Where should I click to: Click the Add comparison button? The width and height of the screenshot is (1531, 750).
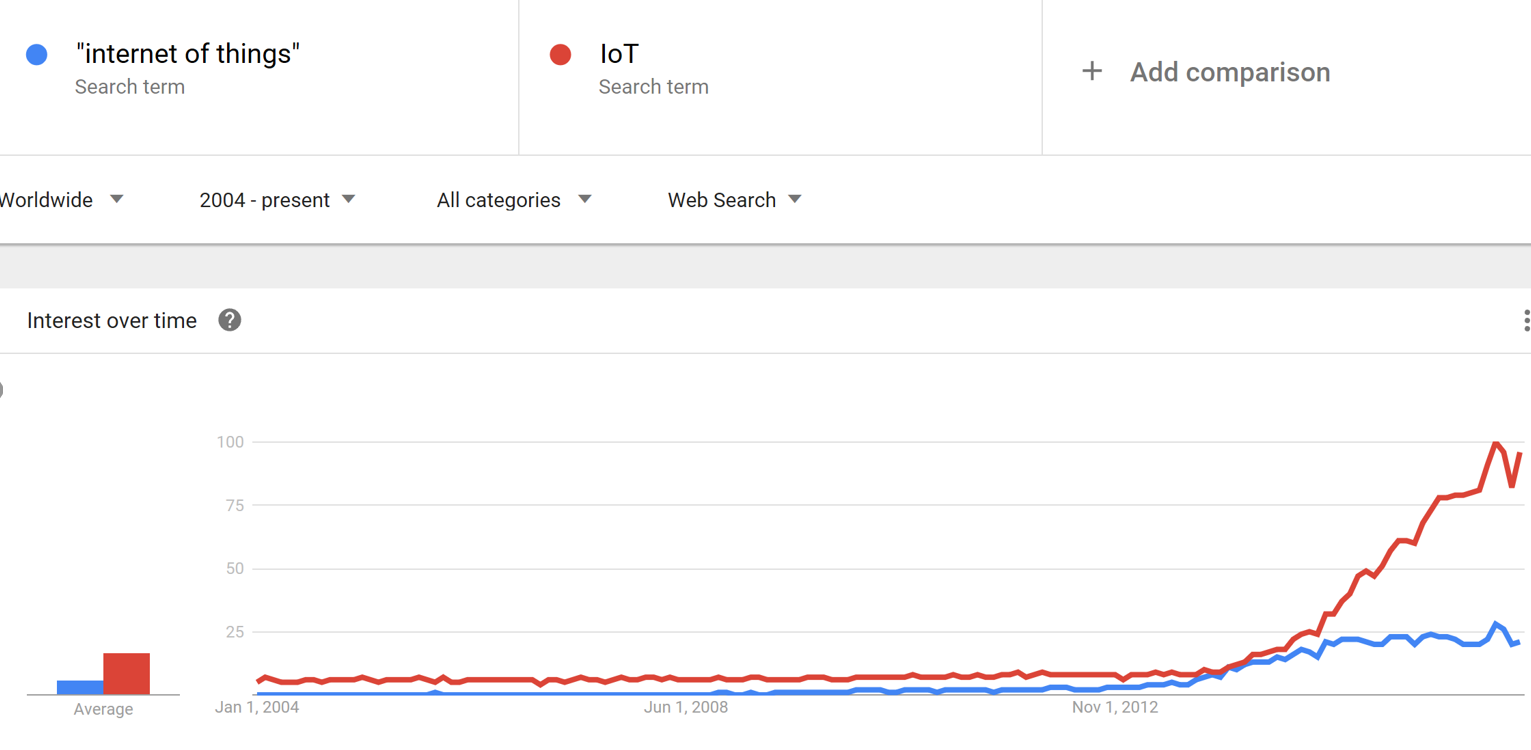[x=1206, y=72]
